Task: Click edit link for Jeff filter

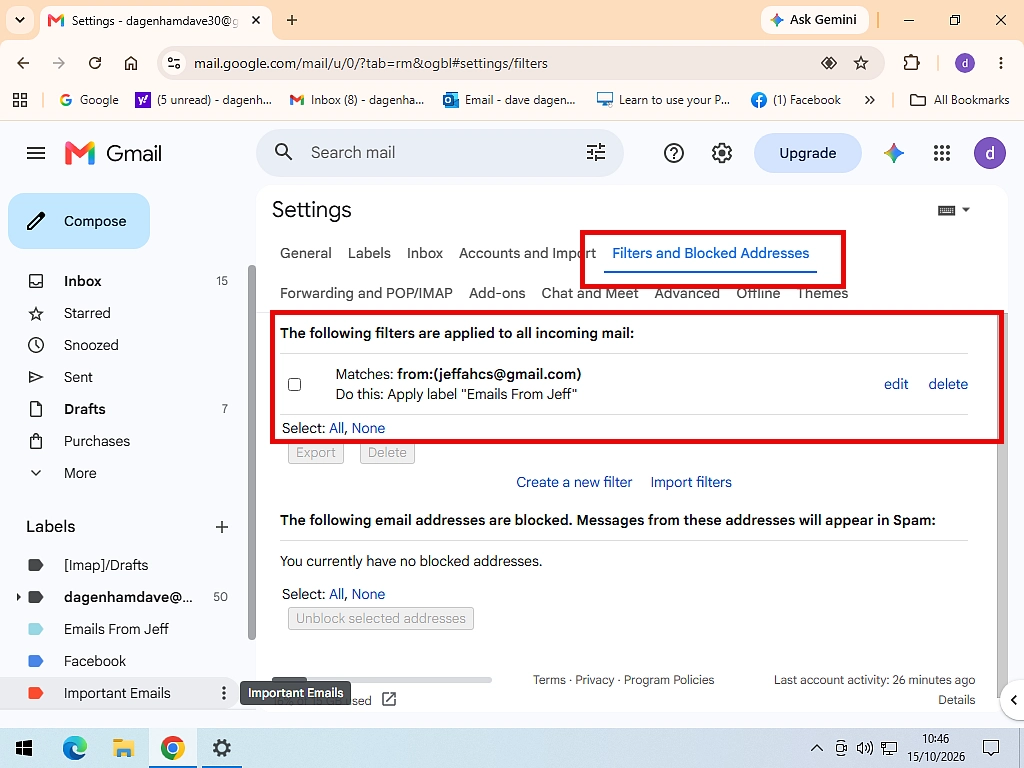Action: (896, 384)
